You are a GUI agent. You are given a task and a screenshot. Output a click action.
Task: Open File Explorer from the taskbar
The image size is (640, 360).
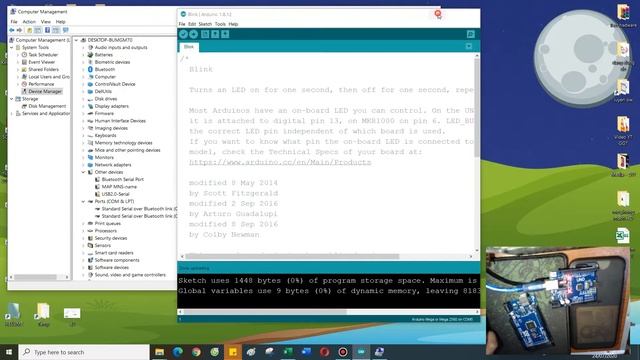click(159, 352)
